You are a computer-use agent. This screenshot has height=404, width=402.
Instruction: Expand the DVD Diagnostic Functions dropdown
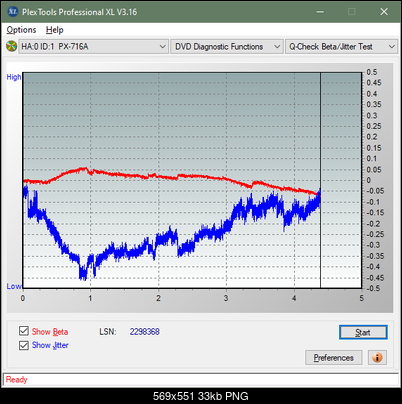[x=227, y=47]
